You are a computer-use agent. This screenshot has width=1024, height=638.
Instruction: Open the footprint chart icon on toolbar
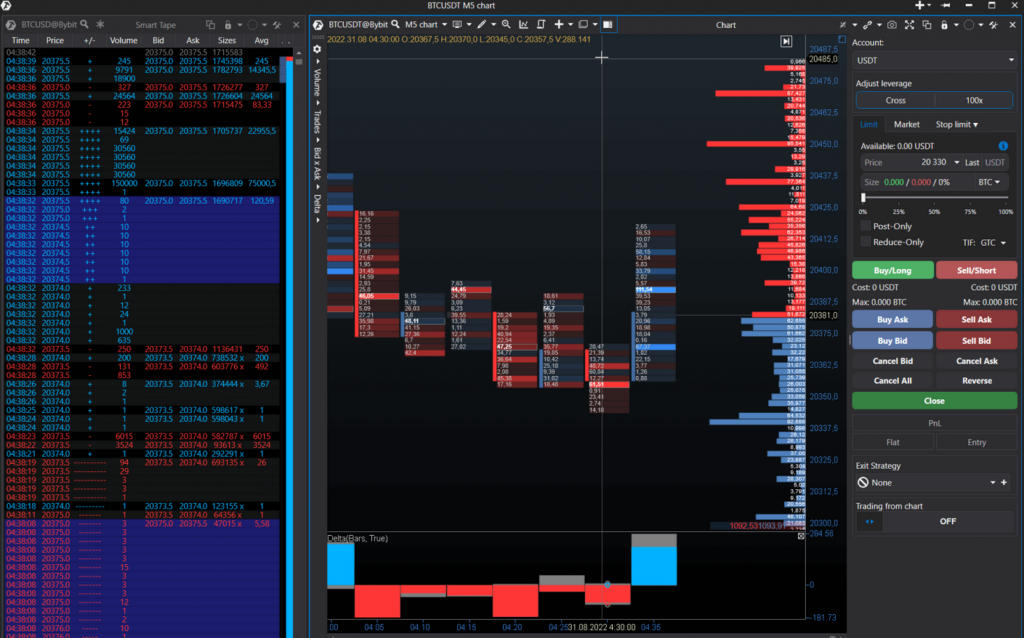coord(606,24)
